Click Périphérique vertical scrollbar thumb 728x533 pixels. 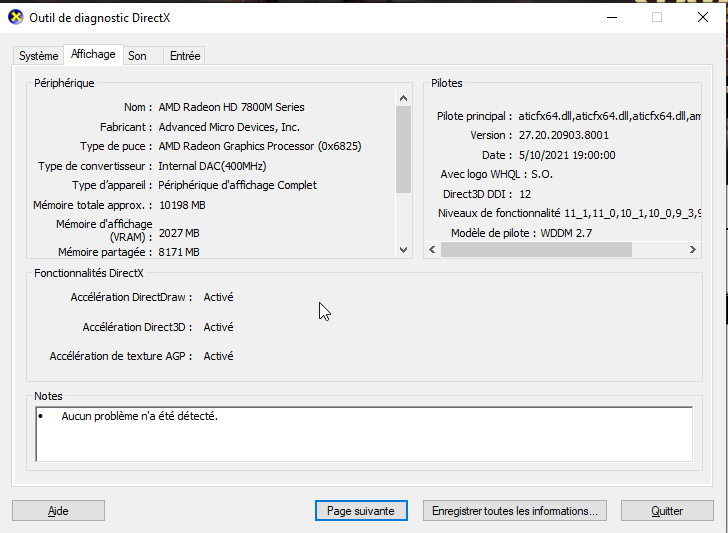pyautogui.click(x=403, y=149)
